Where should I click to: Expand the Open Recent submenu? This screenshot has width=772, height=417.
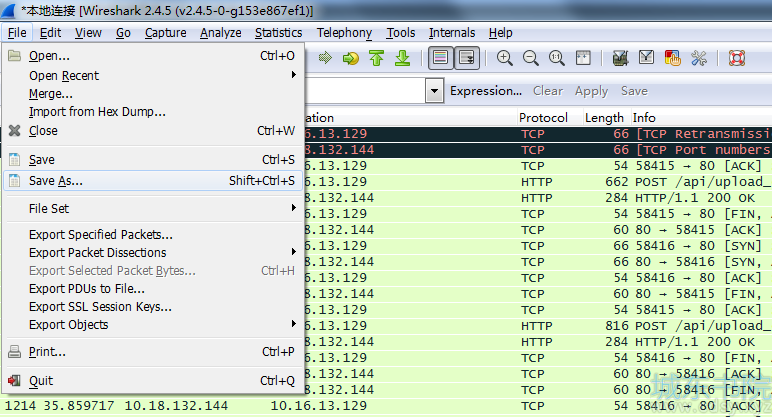click(x=153, y=75)
